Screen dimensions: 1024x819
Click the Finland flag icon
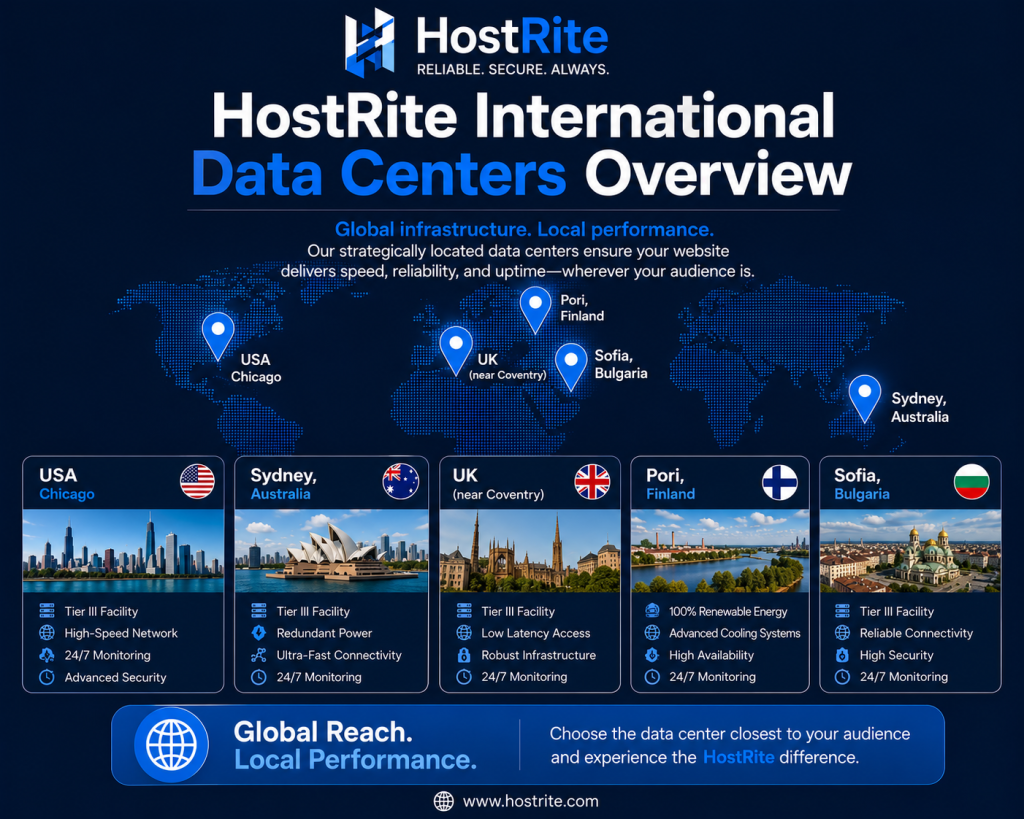(x=780, y=483)
